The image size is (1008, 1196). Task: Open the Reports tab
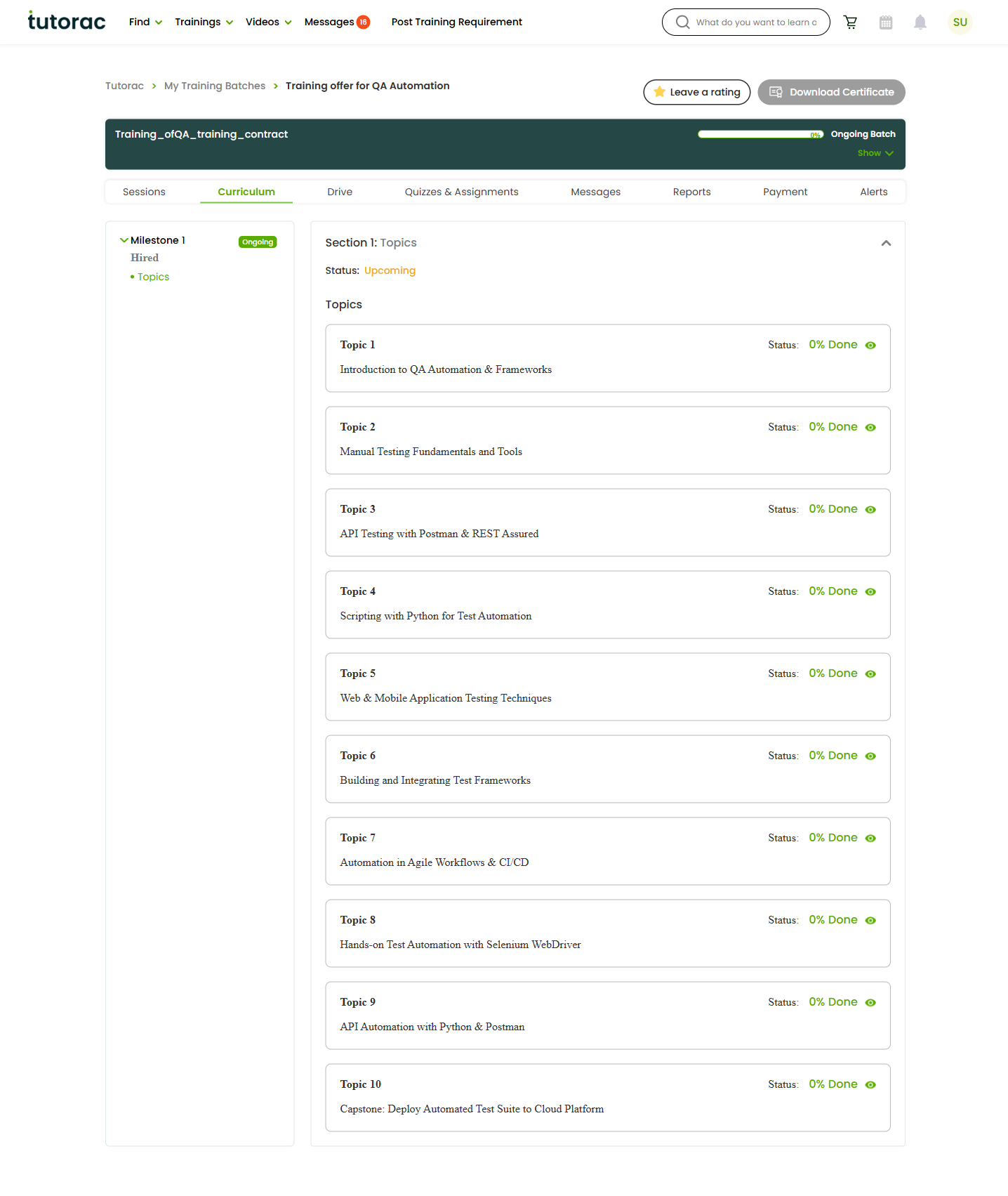pyautogui.click(x=691, y=192)
